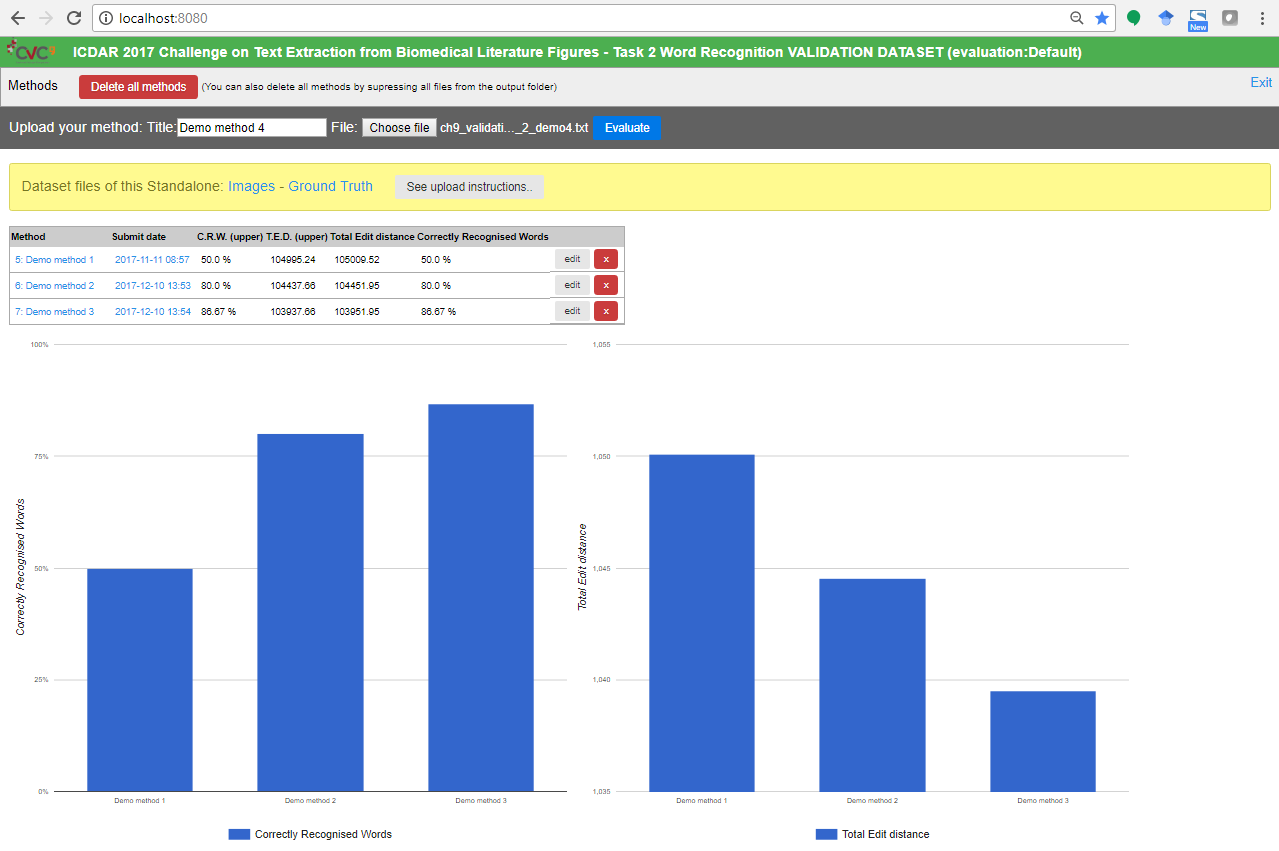Open Chrome's three-dot menu
The height and width of the screenshot is (851, 1279).
coord(1262,18)
